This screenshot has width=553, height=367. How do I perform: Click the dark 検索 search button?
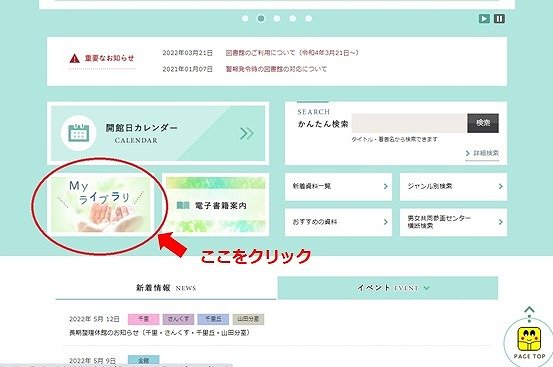tap(483, 123)
